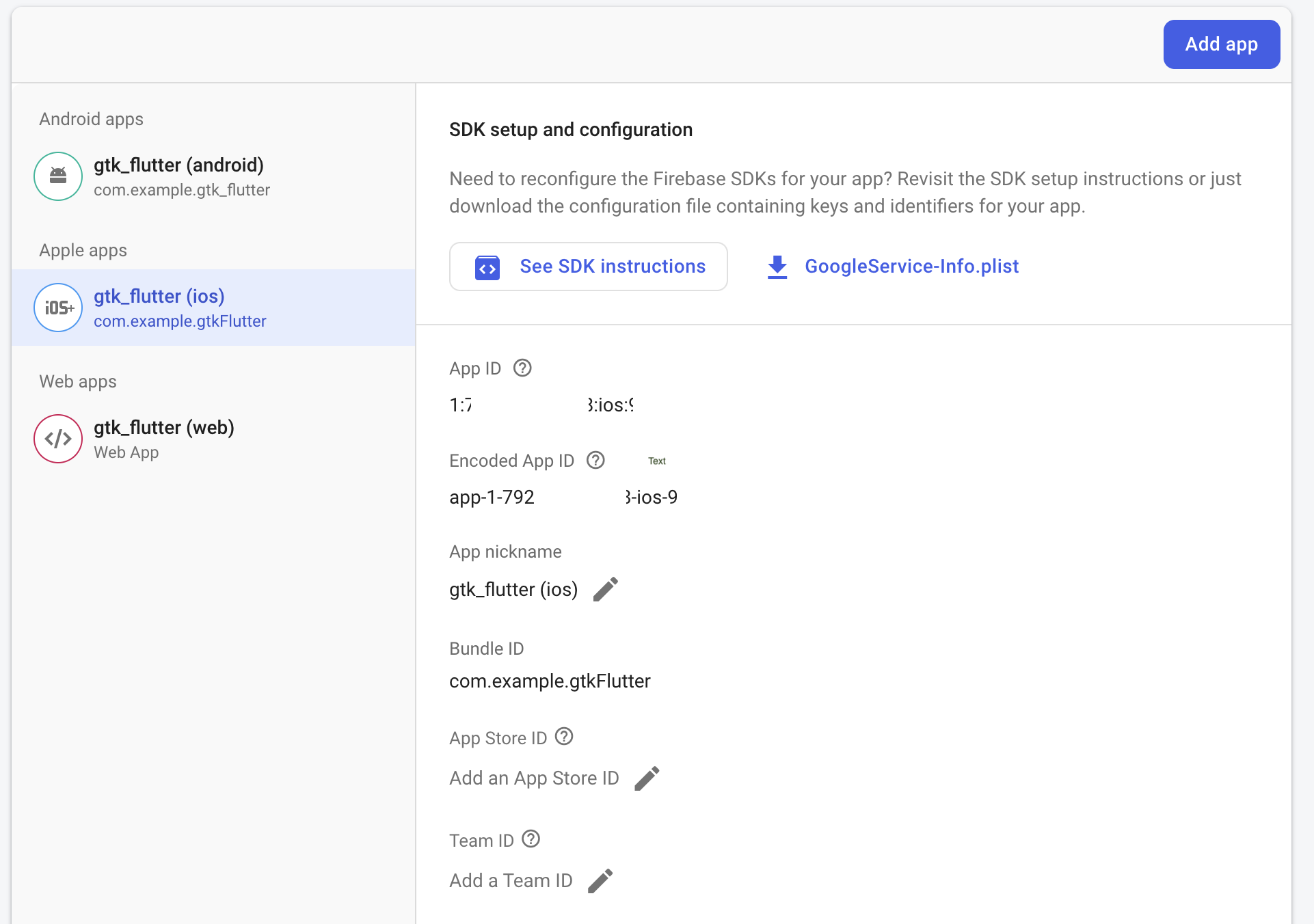Click the nickname value gtk_flutter (ios)
The height and width of the screenshot is (924, 1314).
click(x=513, y=589)
